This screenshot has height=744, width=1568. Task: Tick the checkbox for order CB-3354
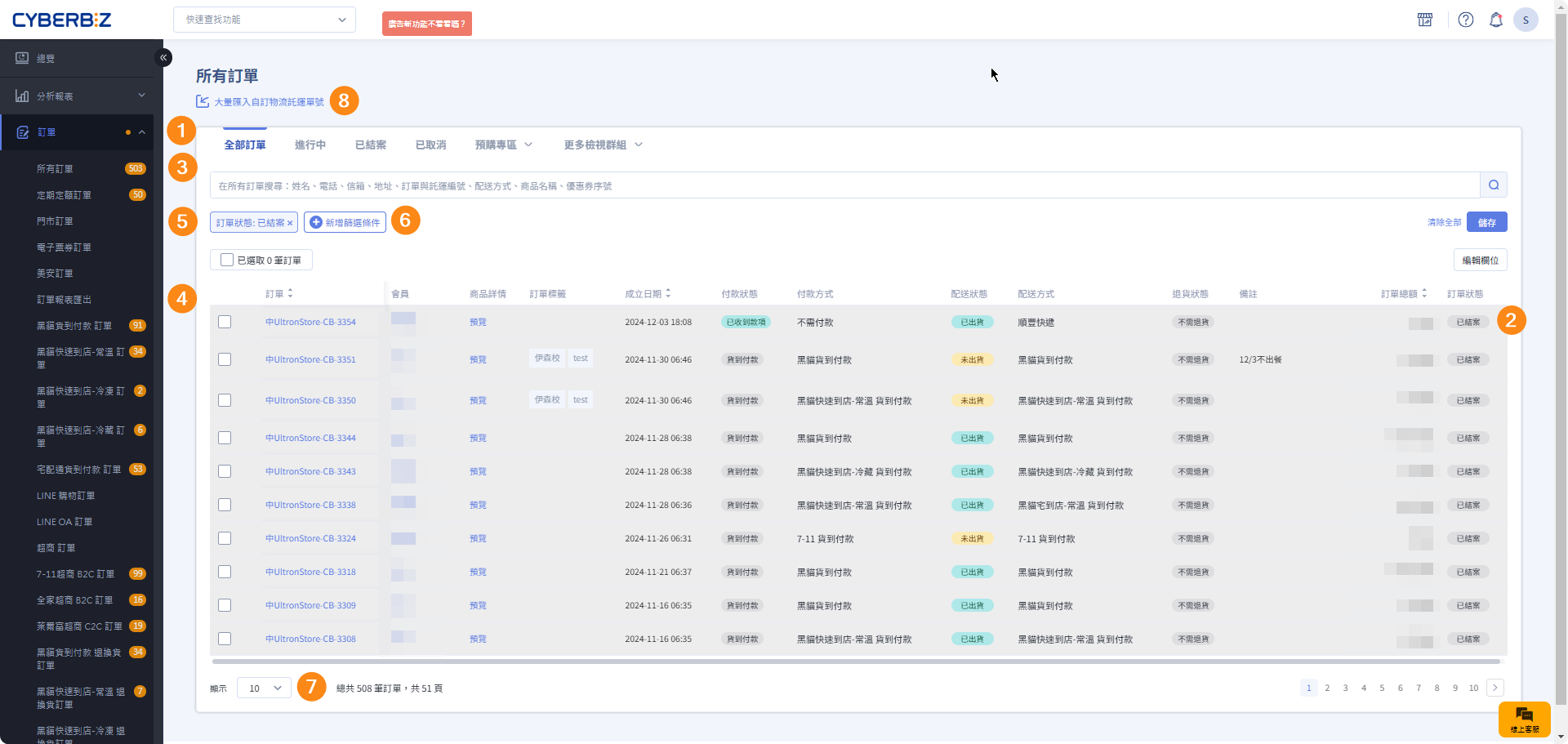[225, 322]
